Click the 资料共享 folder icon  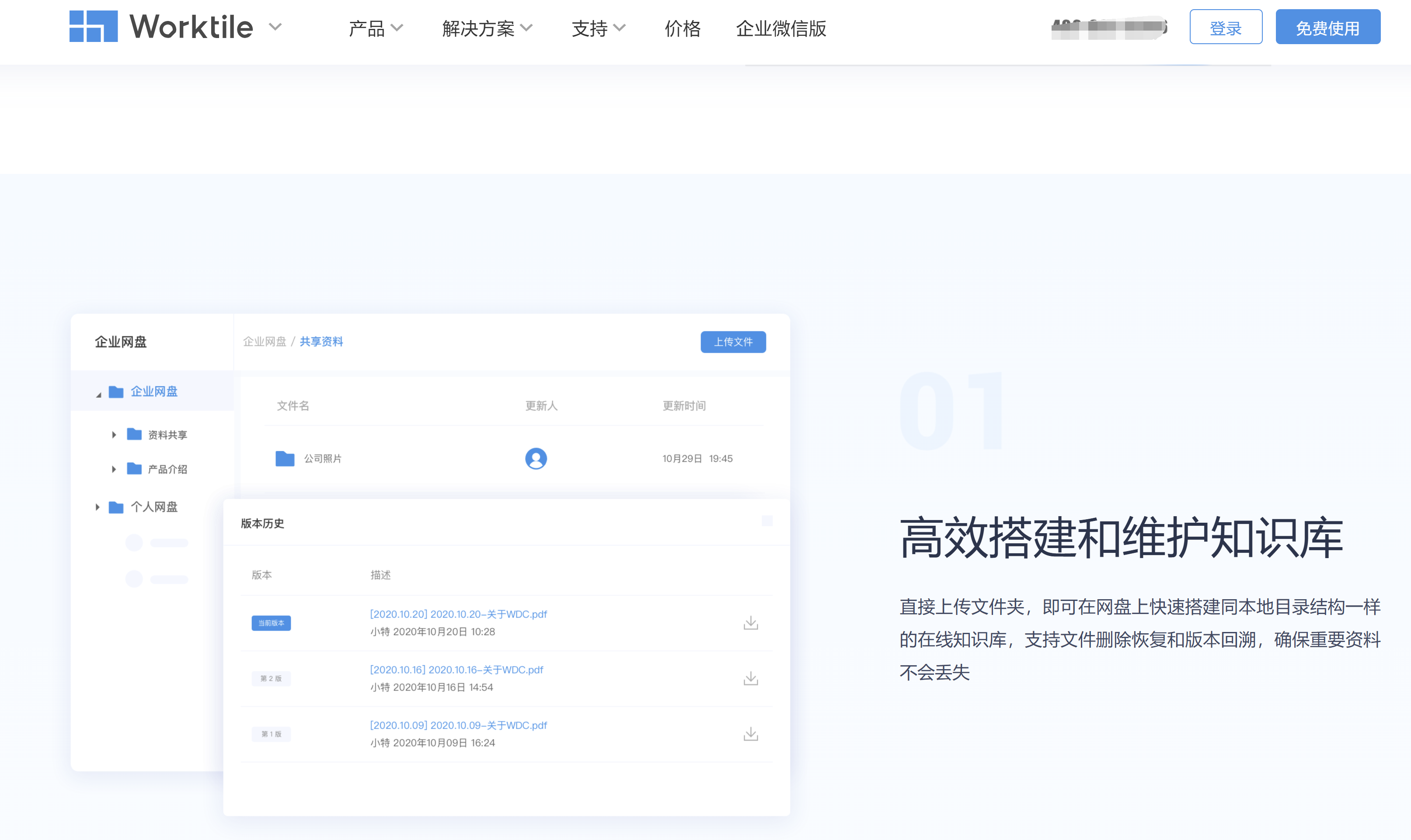[134, 434]
